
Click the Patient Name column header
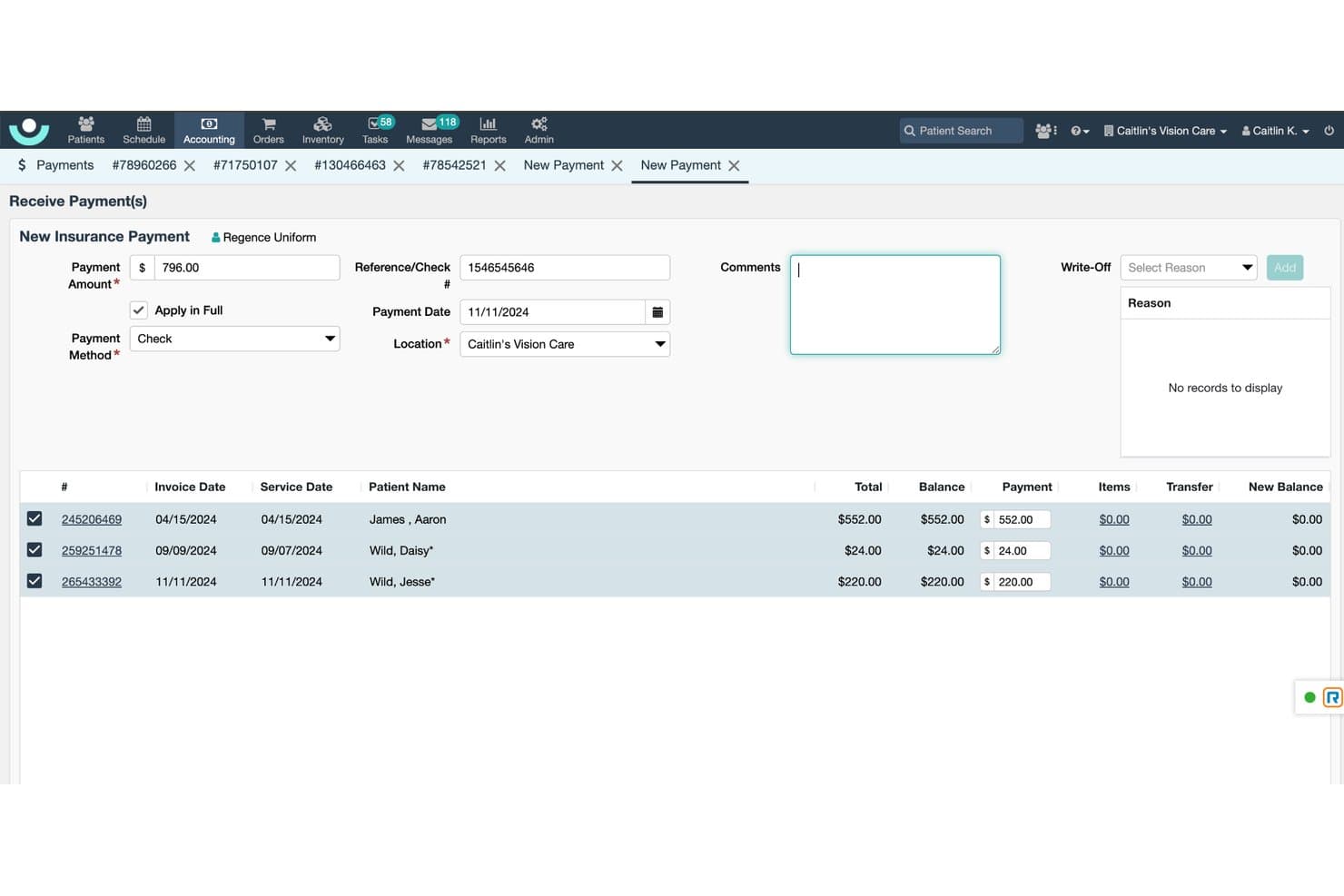click(407, 487)
